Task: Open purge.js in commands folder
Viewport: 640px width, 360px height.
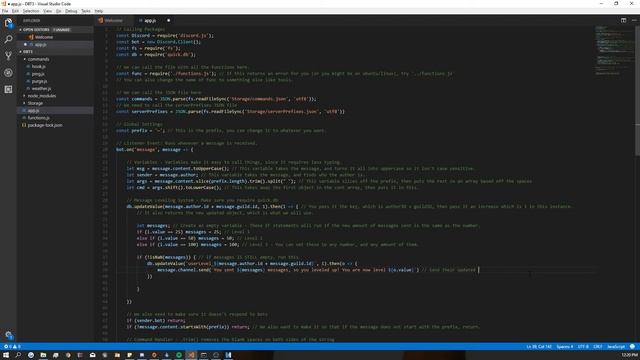Action: coord(39,81)
